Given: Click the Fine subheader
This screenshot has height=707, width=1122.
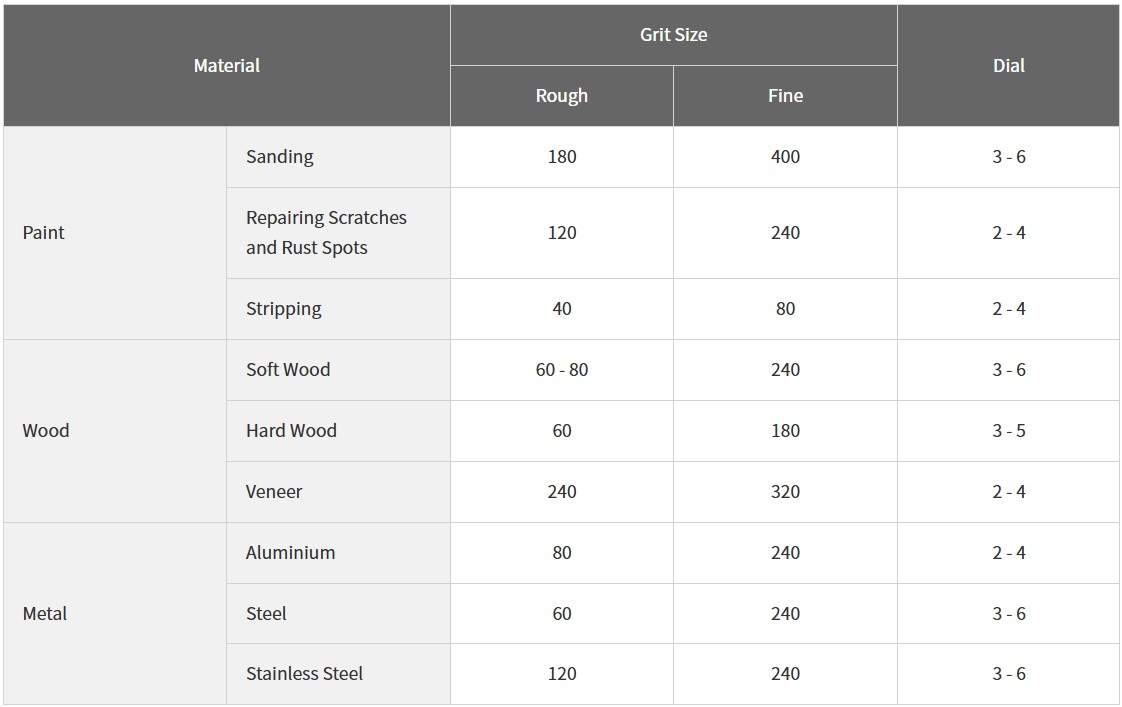Looking at the screenshot, I should tap(785, 96).
